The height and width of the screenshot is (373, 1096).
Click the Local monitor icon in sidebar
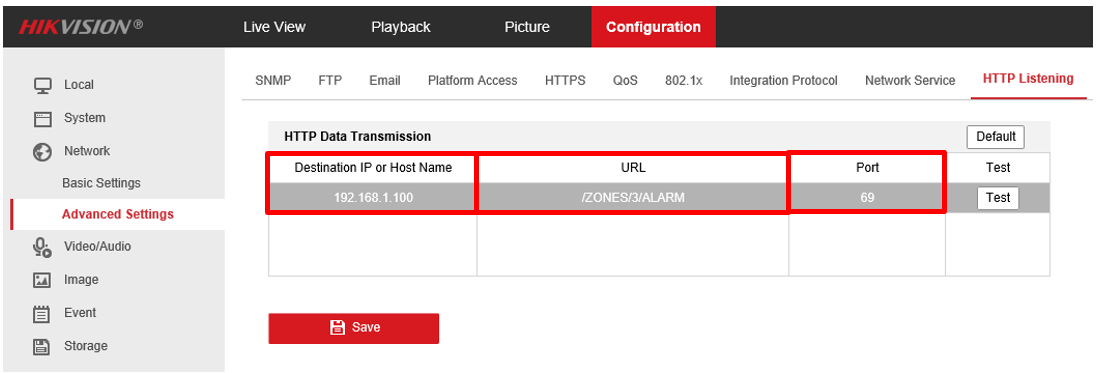(x=43, y=85)
